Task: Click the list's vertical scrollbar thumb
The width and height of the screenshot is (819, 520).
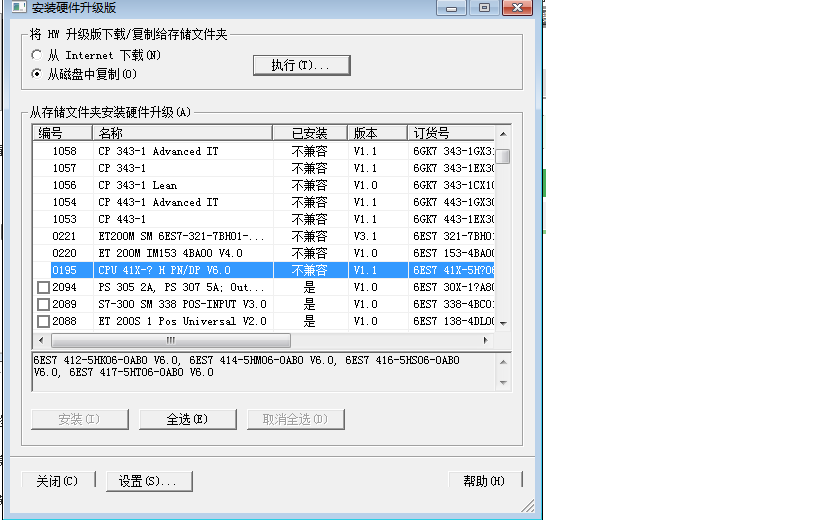Action: pyautogui.click(x=503, y=156)
